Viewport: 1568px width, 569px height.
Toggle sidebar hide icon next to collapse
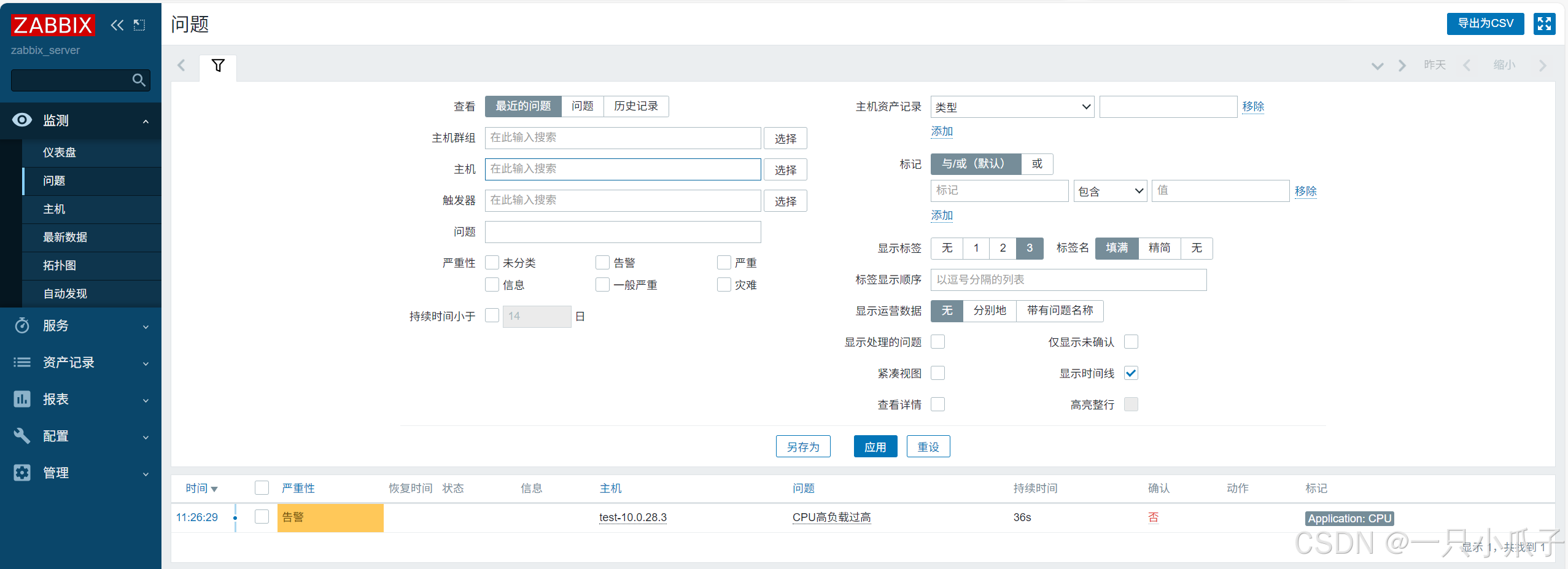139,25
